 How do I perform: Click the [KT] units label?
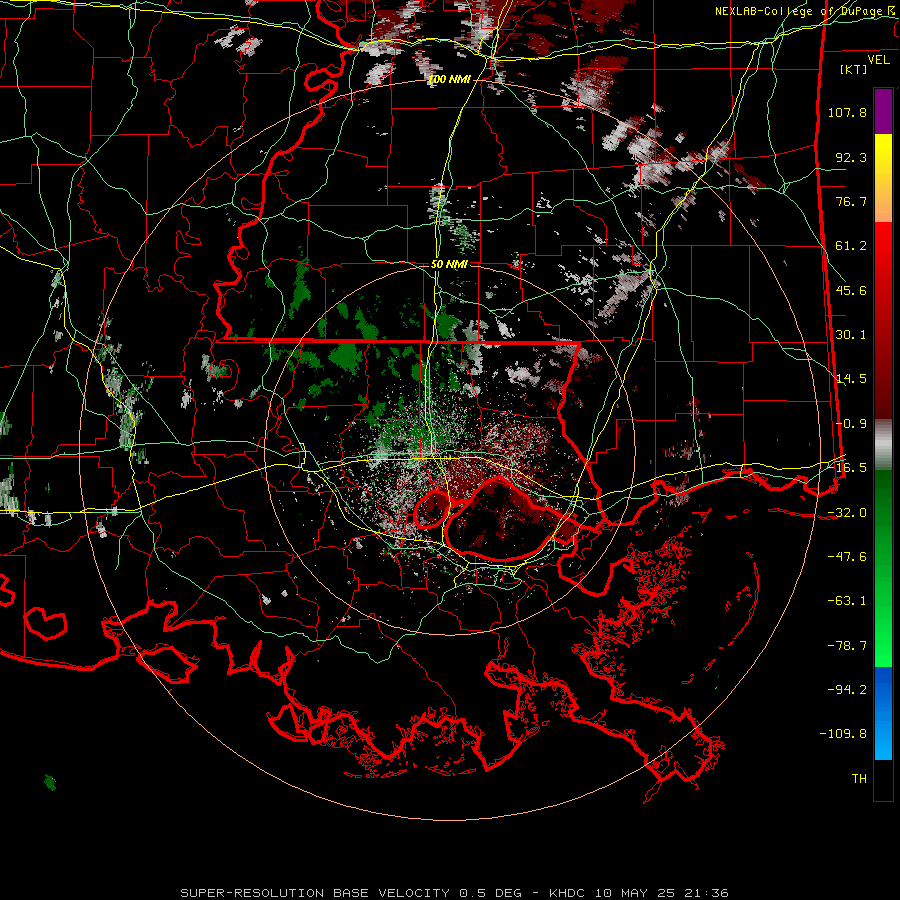[x=854, y=69]
